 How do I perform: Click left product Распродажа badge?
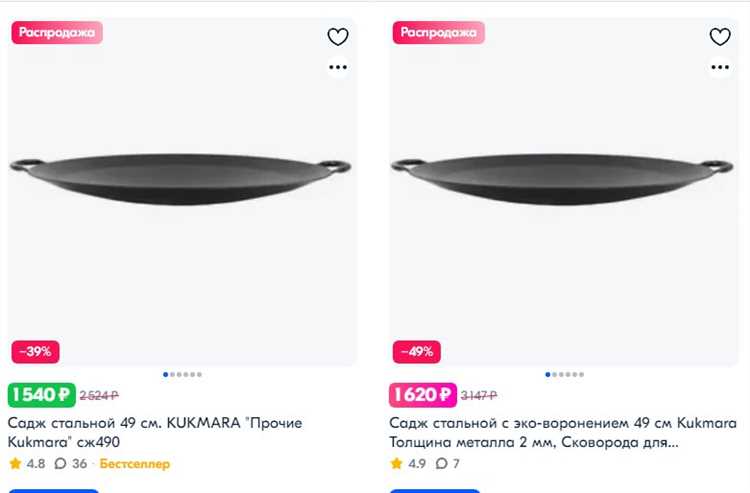coord(57,33)
